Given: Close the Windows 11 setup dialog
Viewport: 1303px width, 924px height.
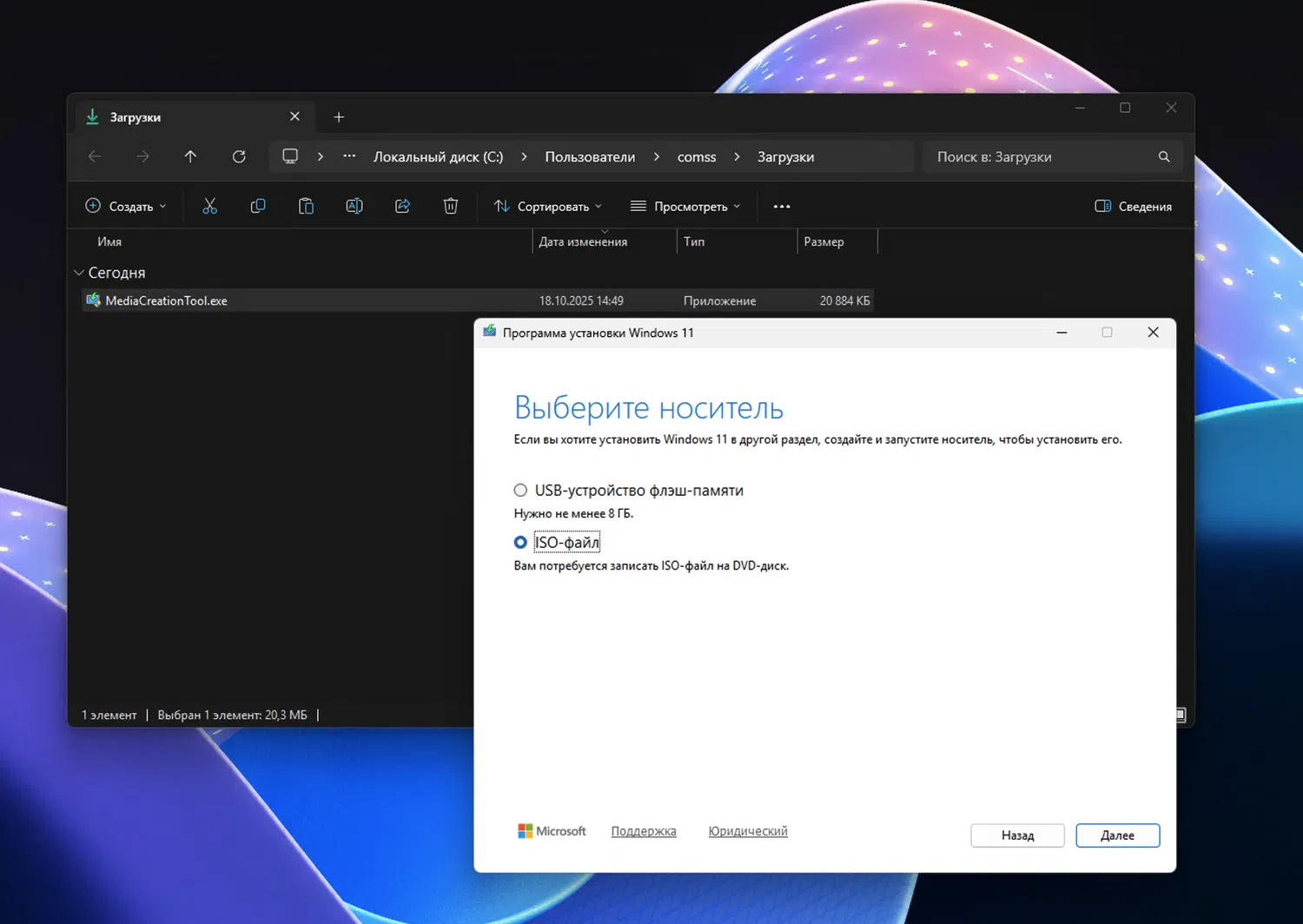Looking at the screenshot, I should pyautogui.click(x=1153, y=333).
